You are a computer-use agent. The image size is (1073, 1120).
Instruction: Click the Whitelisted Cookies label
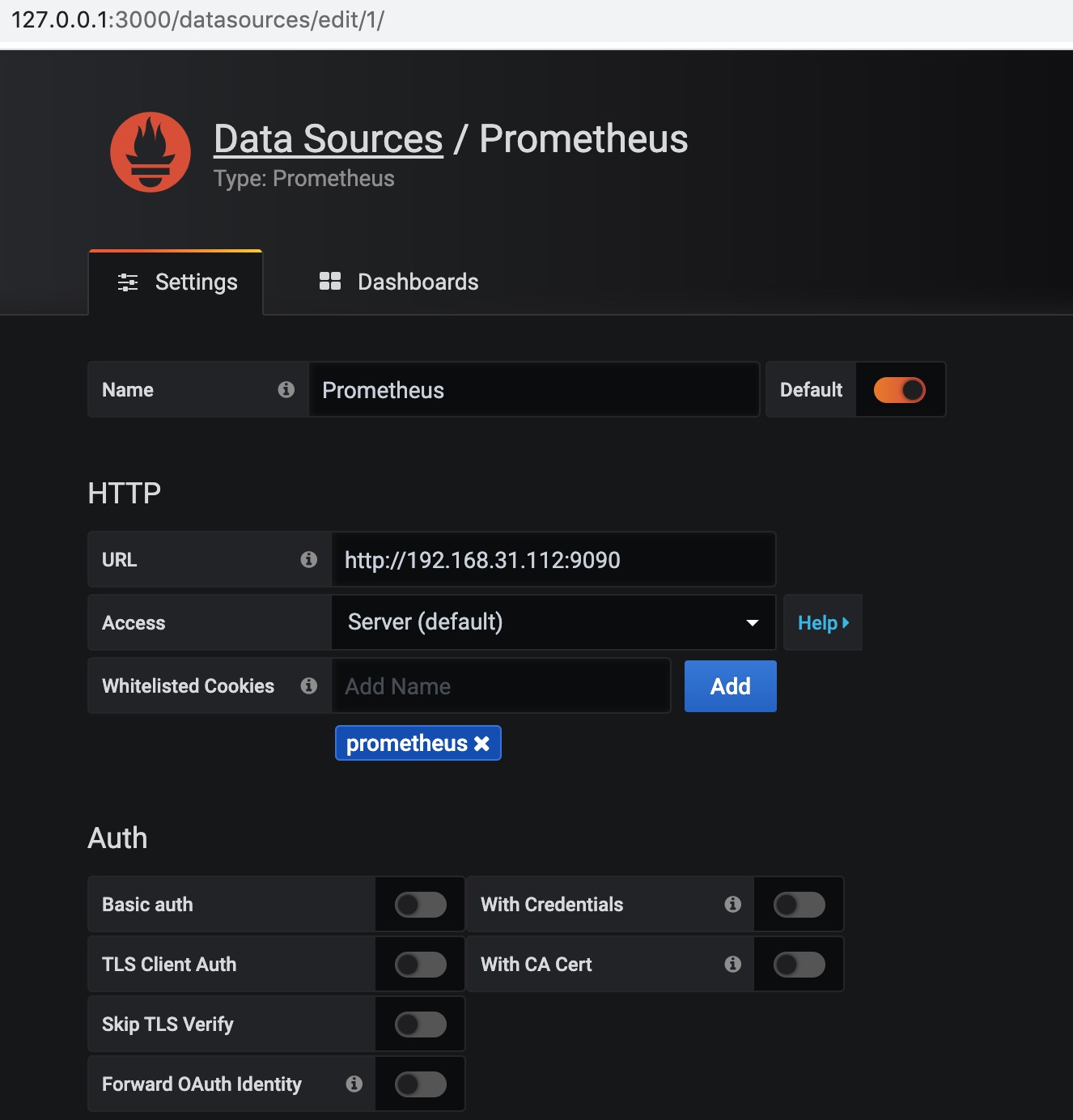point(188,686)
